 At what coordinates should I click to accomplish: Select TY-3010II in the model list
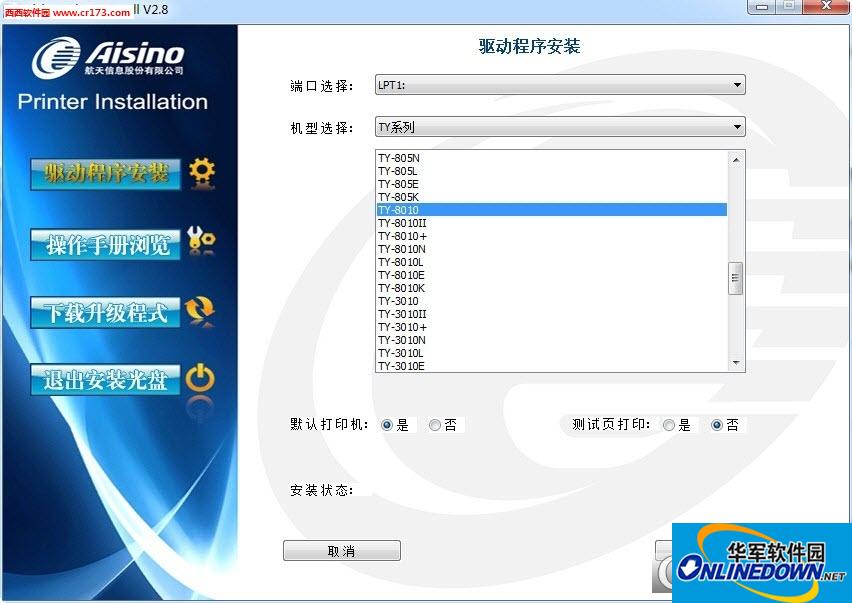pos(552,315)
